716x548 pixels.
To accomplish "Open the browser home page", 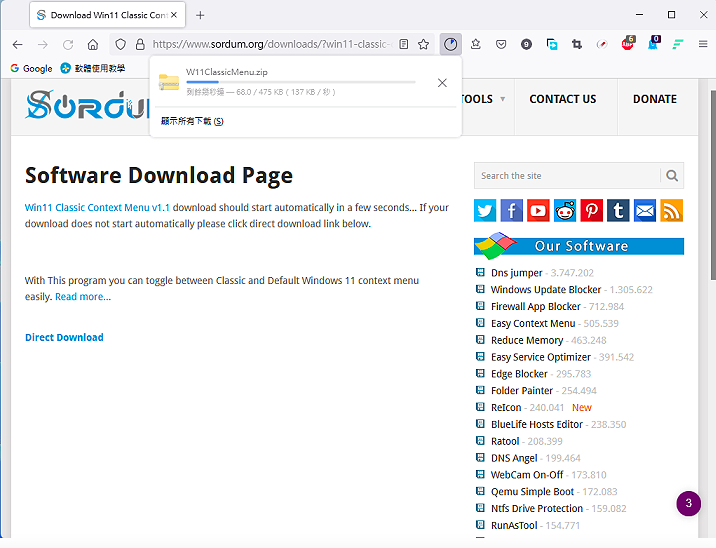I will [x=93, y=44].
